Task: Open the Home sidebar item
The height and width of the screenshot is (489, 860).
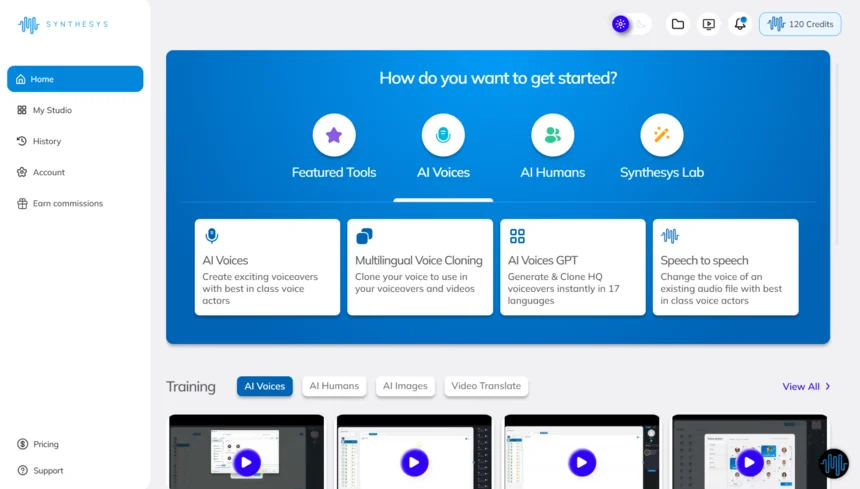Action: (x=75, y=79)
